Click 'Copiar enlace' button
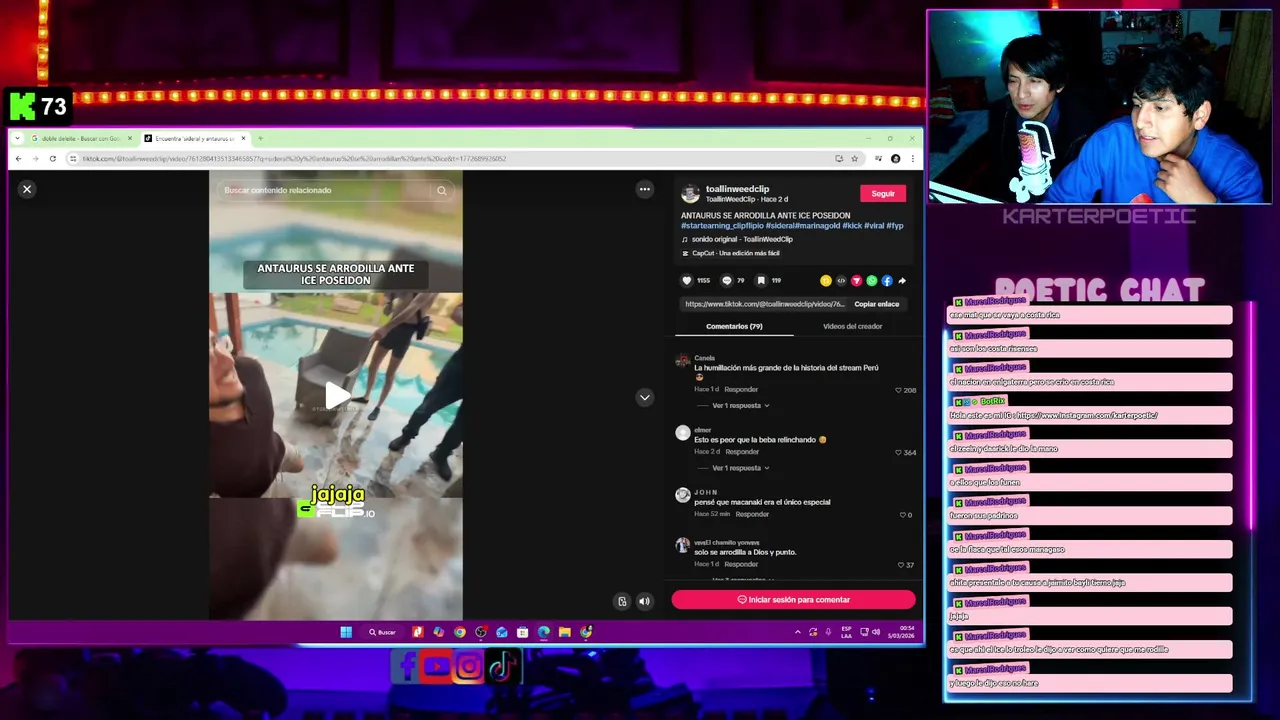This screenshot has width=1280, height=720. coord(876,304)
